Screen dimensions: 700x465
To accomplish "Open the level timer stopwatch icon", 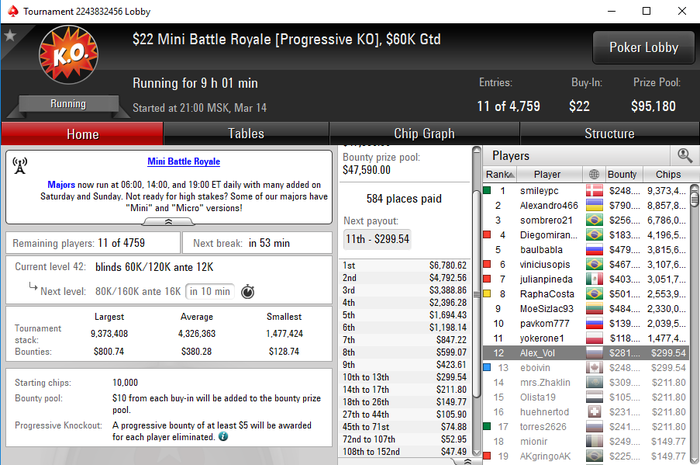I will click(248, 292).
